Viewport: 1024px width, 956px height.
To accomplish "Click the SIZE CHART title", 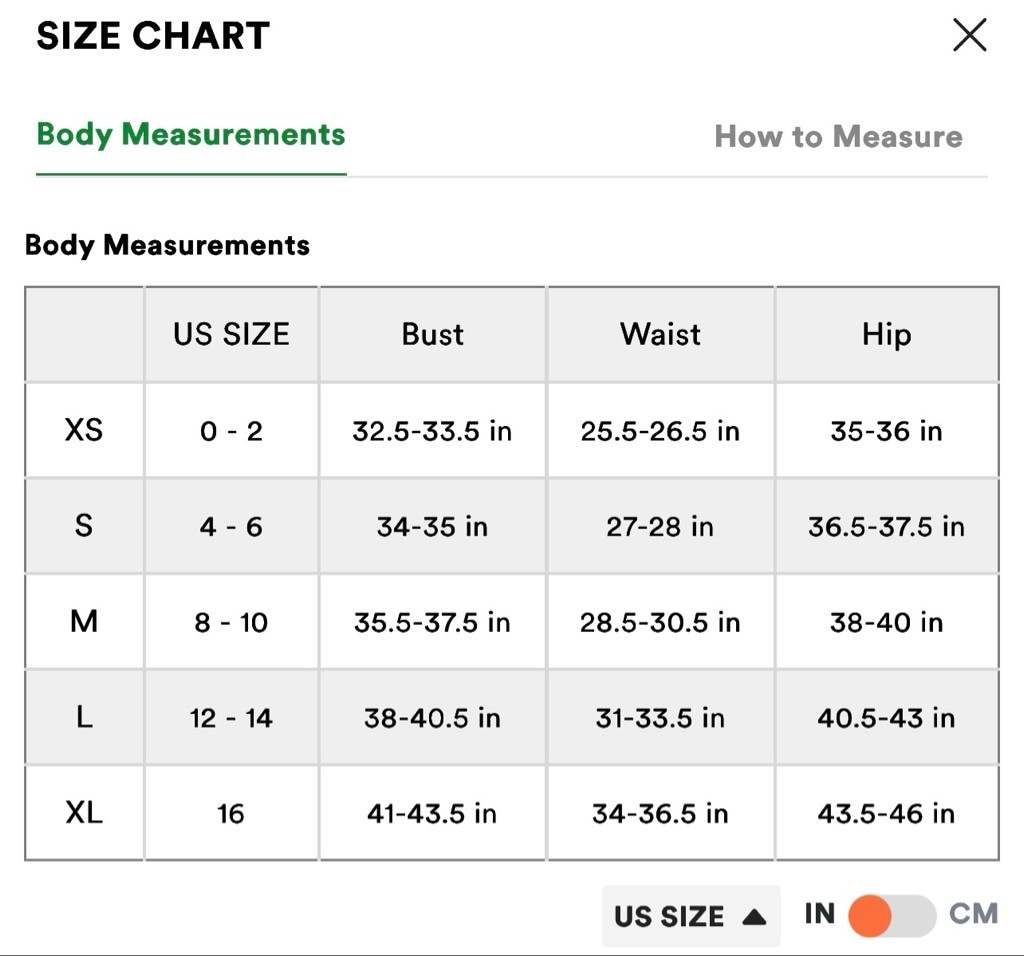I will (x=153, y=35).
